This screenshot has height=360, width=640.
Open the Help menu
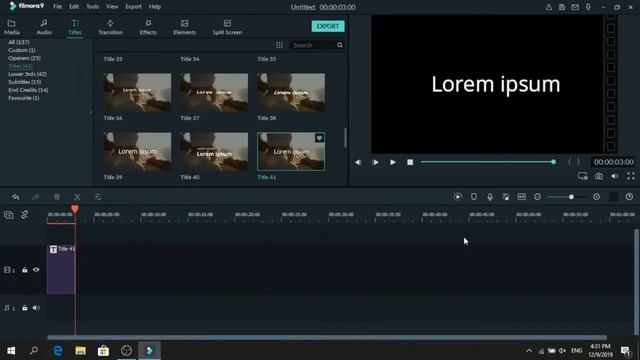(155, 7)
